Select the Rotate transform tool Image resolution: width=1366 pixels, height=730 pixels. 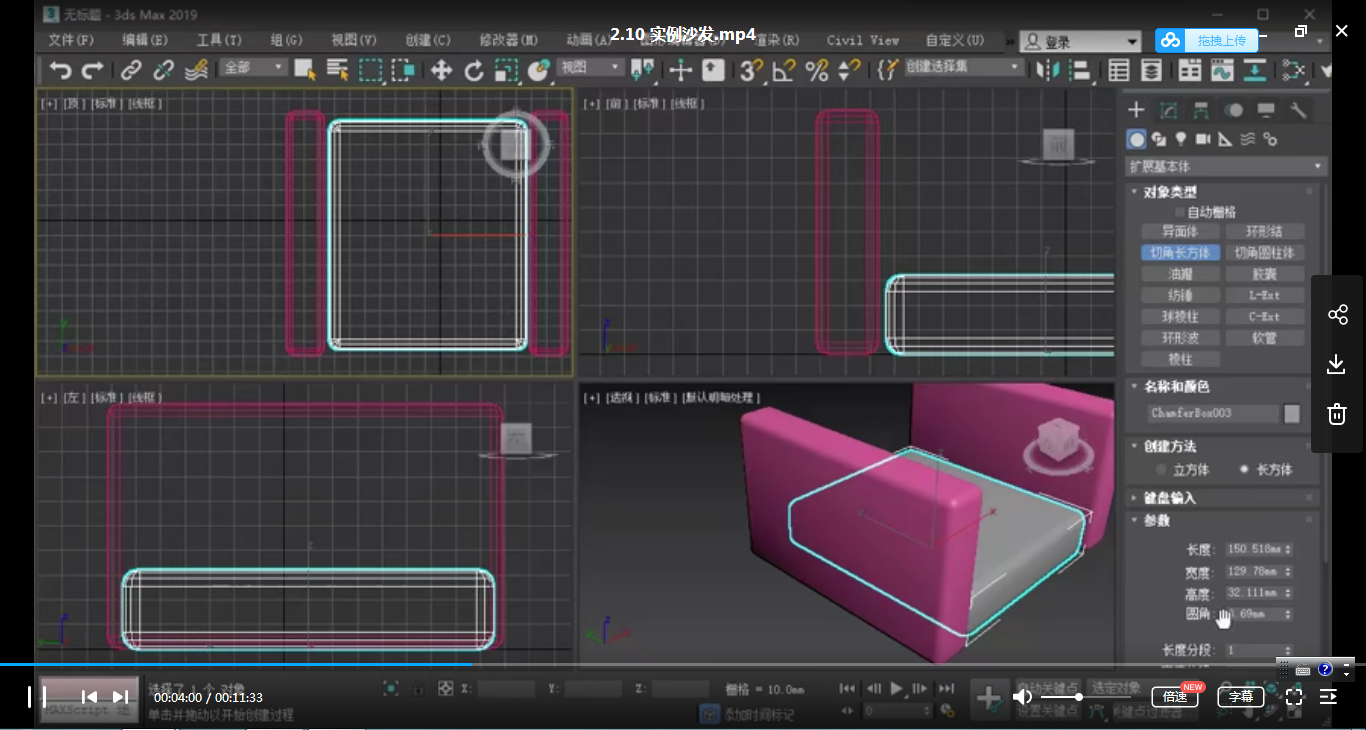click(474, 70)
